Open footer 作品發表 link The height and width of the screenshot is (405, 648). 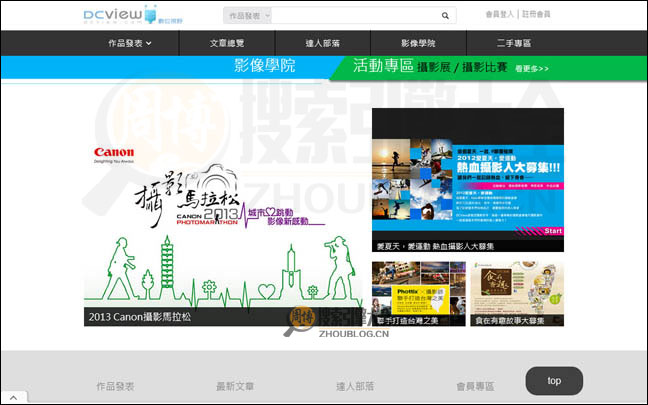115,386
